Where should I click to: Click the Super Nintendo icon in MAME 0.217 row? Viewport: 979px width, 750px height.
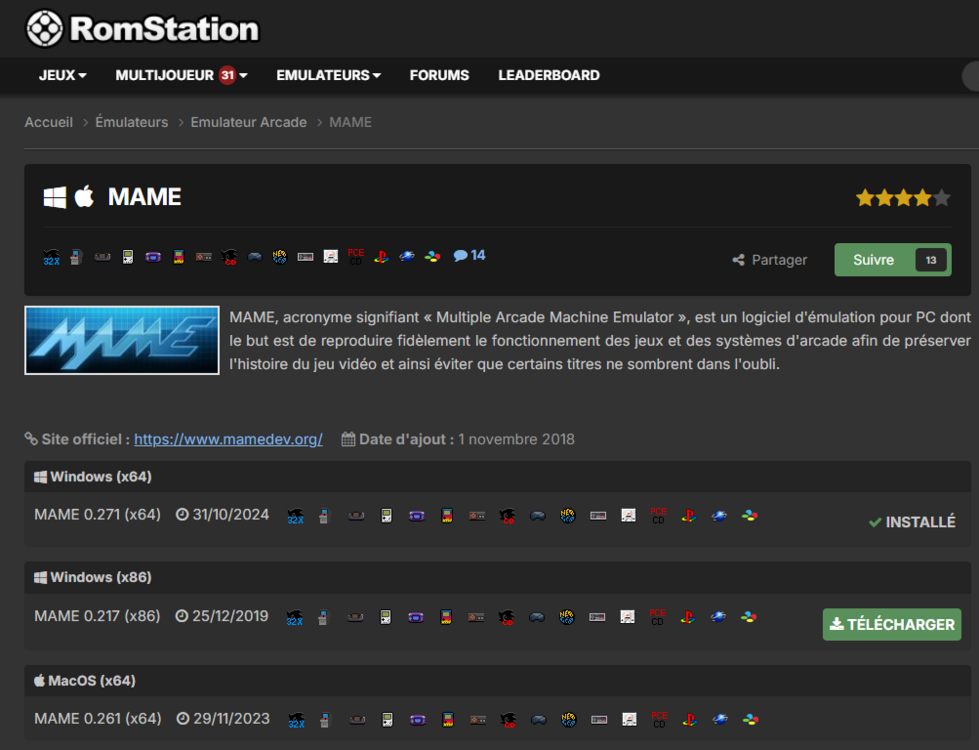point(749,617)
